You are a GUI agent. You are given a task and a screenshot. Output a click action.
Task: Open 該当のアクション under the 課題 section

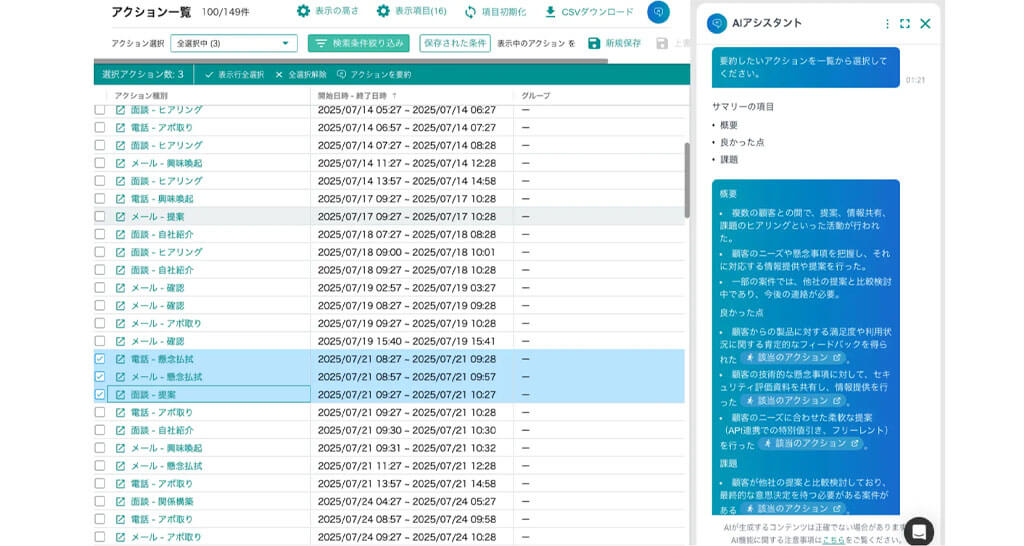[793, 508]
